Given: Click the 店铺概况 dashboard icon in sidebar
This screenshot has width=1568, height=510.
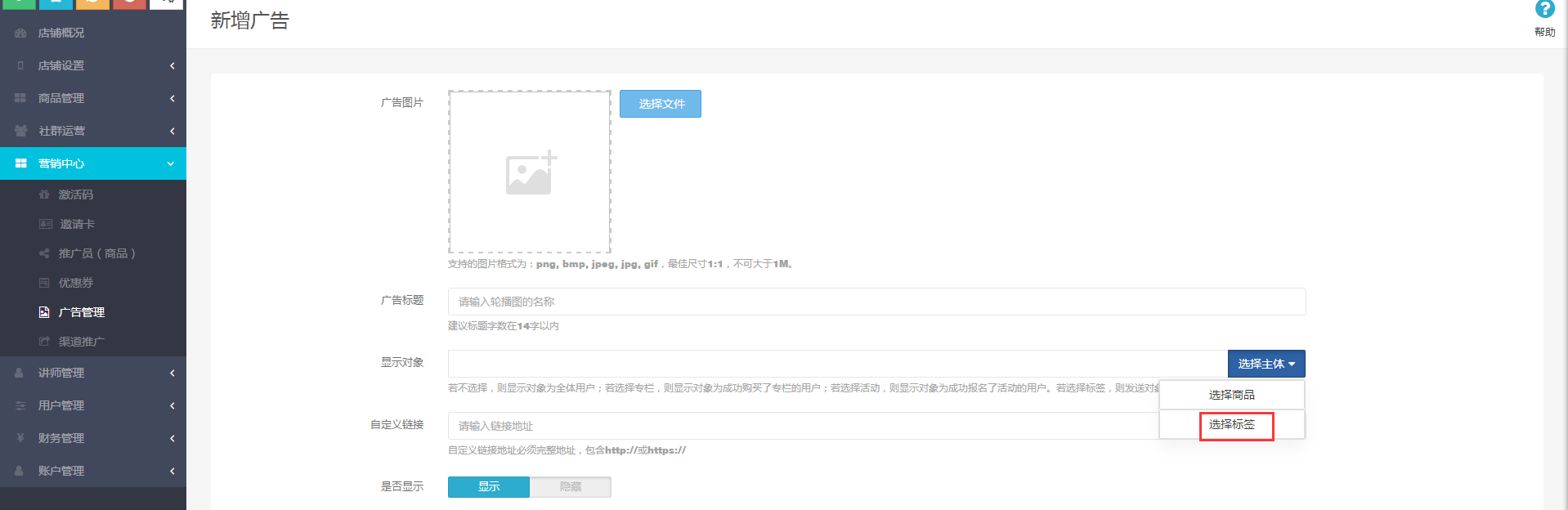Looking at the screenshot, I should [x=20, y=33].
